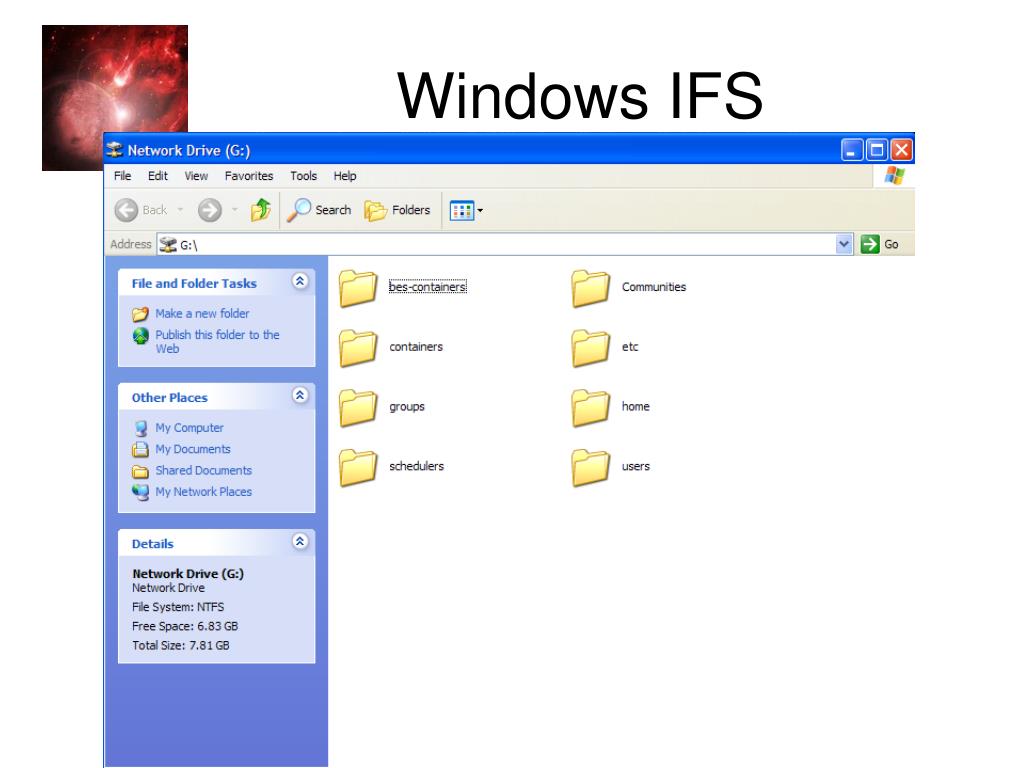
Task: Open Shared Documents link
Action: tap(203, 470)
